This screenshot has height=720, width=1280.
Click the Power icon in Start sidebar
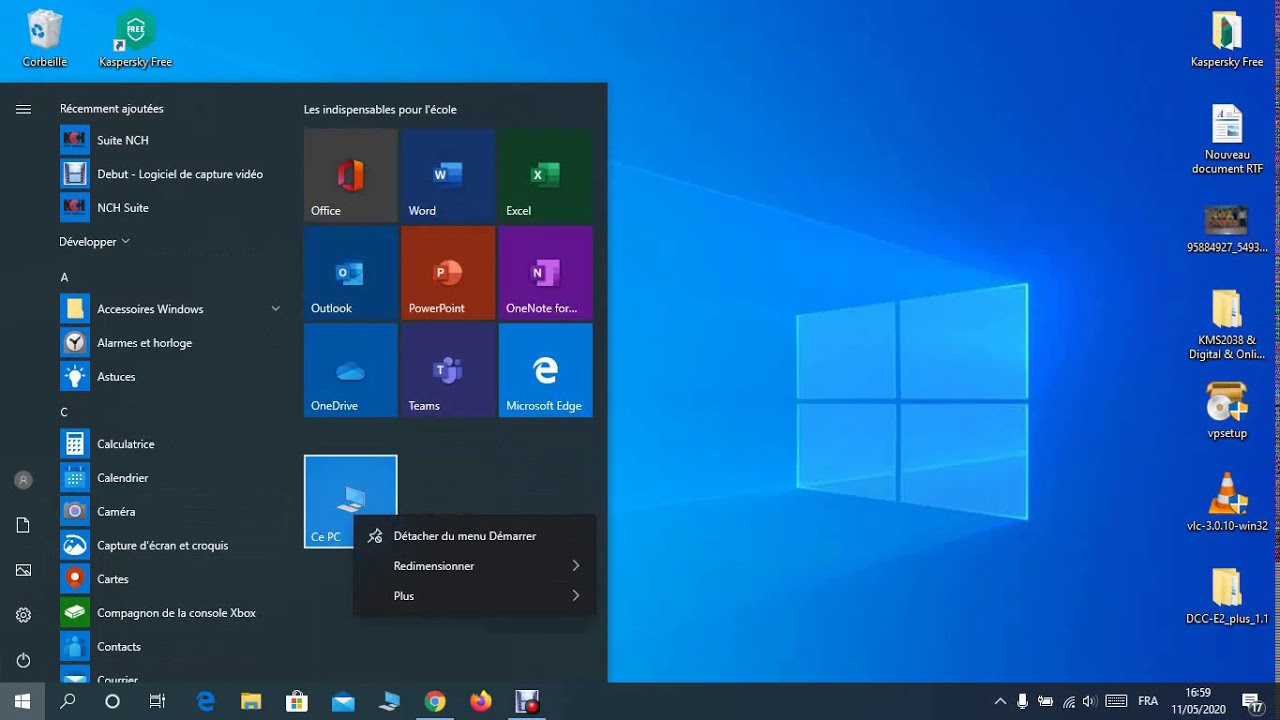pos(23,660)
